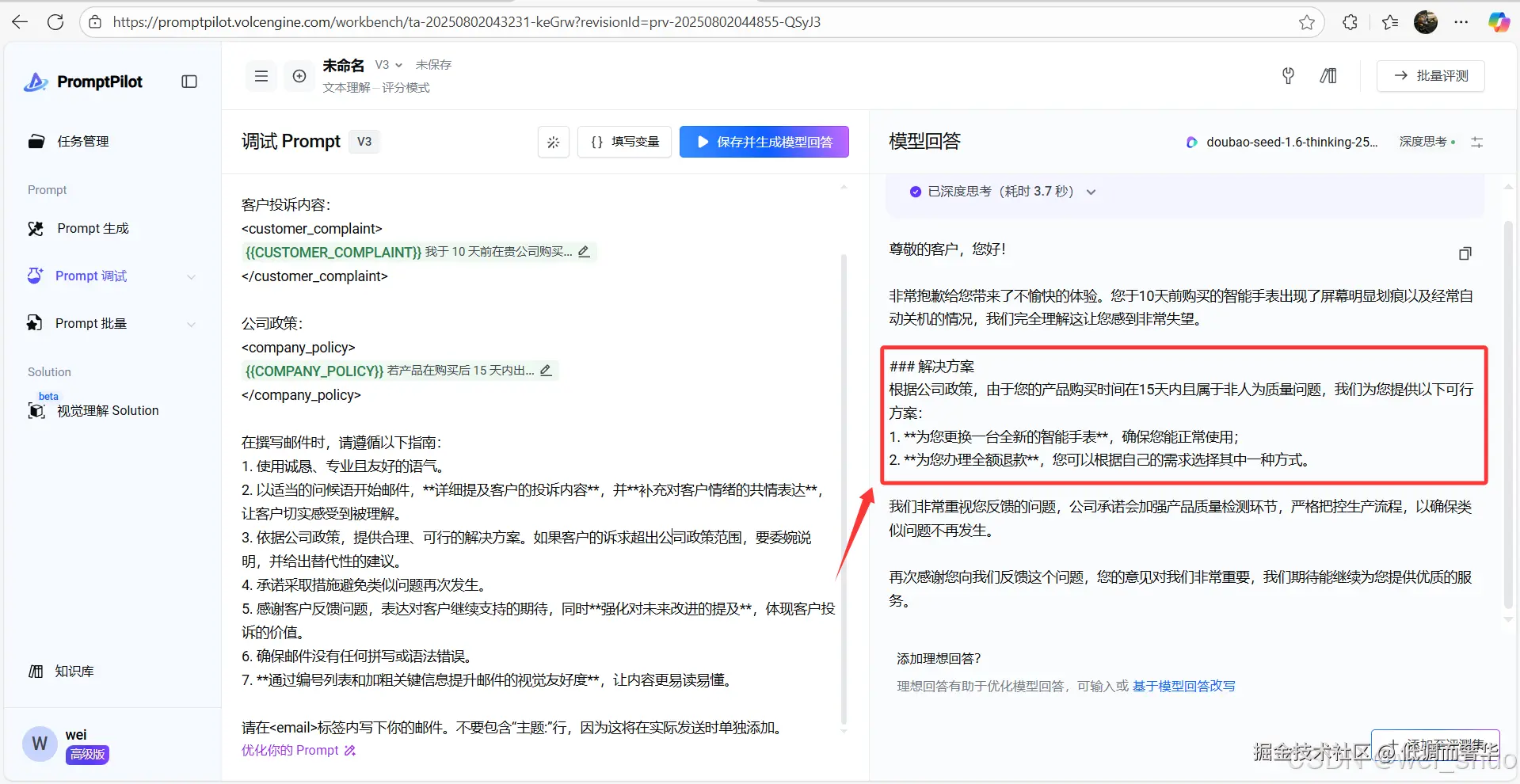Collapse the 已深度思考 reasoning section
Screen dimensions: 1520x784
pos(1091,191)
